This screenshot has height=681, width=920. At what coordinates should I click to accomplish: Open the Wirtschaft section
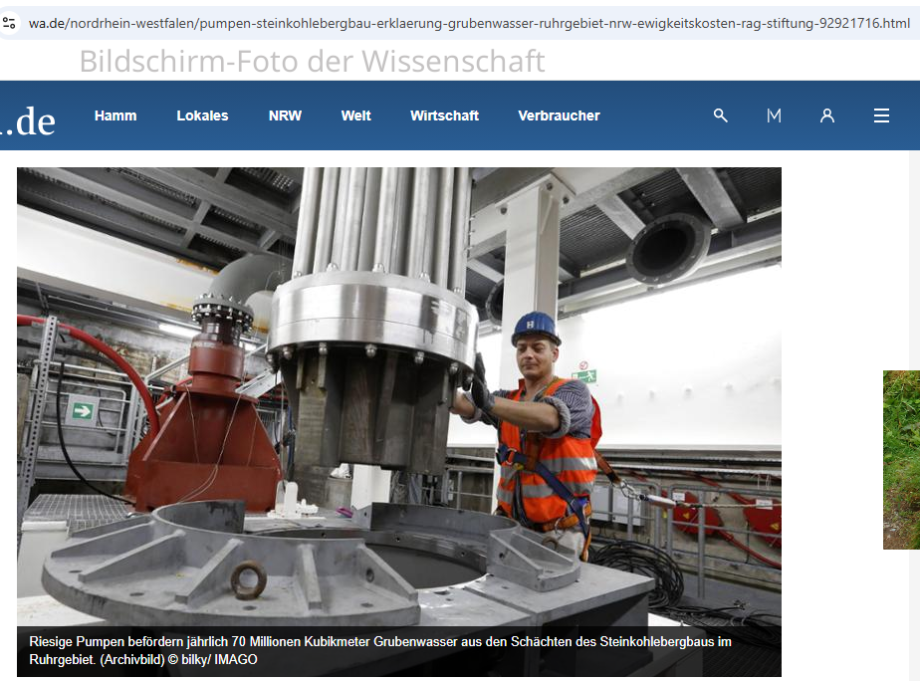point(444,116)
